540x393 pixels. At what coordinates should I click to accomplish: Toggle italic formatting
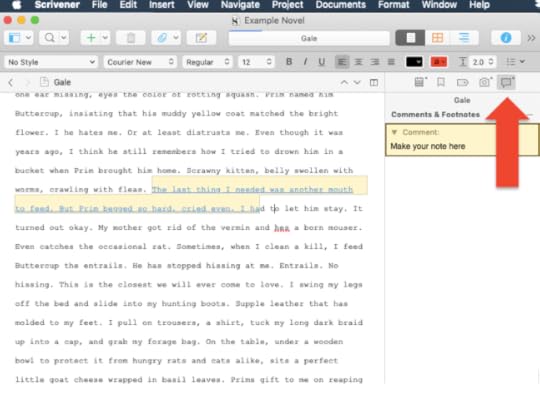[305, 62]
